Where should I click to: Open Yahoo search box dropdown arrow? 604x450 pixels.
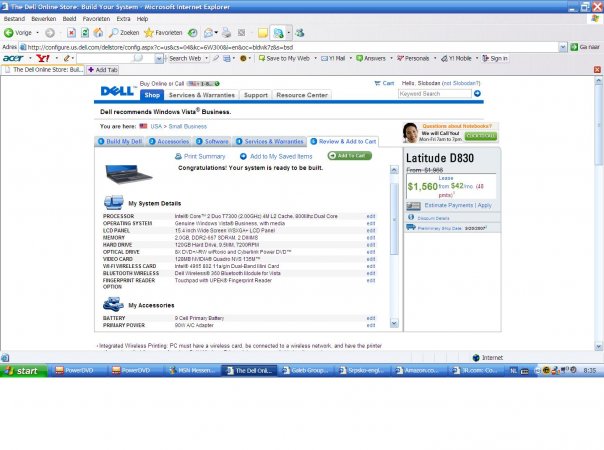[159, 59]
